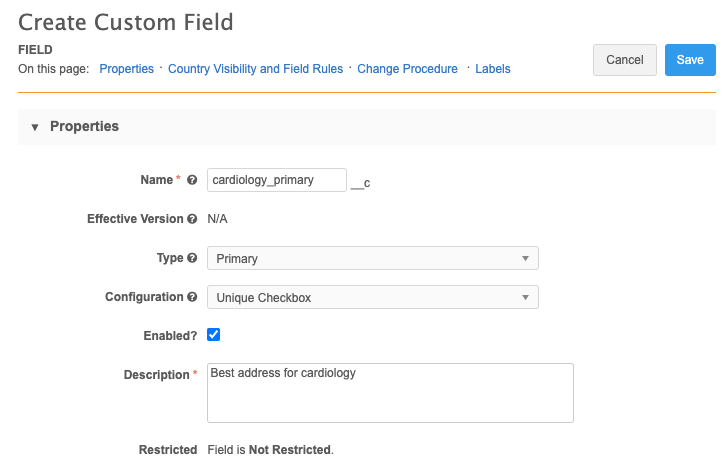
Task: Collapse the Properties section triangle
Action: 35,127
